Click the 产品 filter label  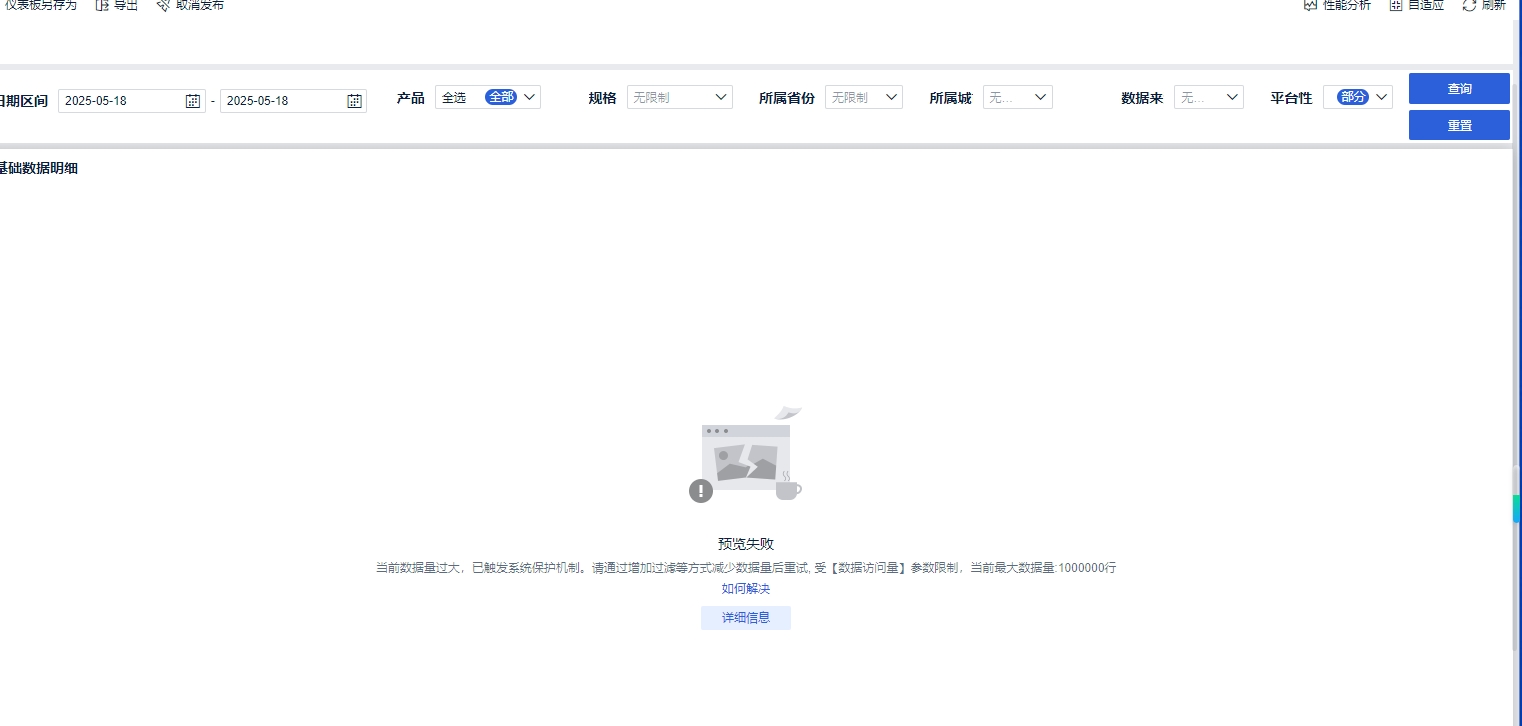point(411,98)
